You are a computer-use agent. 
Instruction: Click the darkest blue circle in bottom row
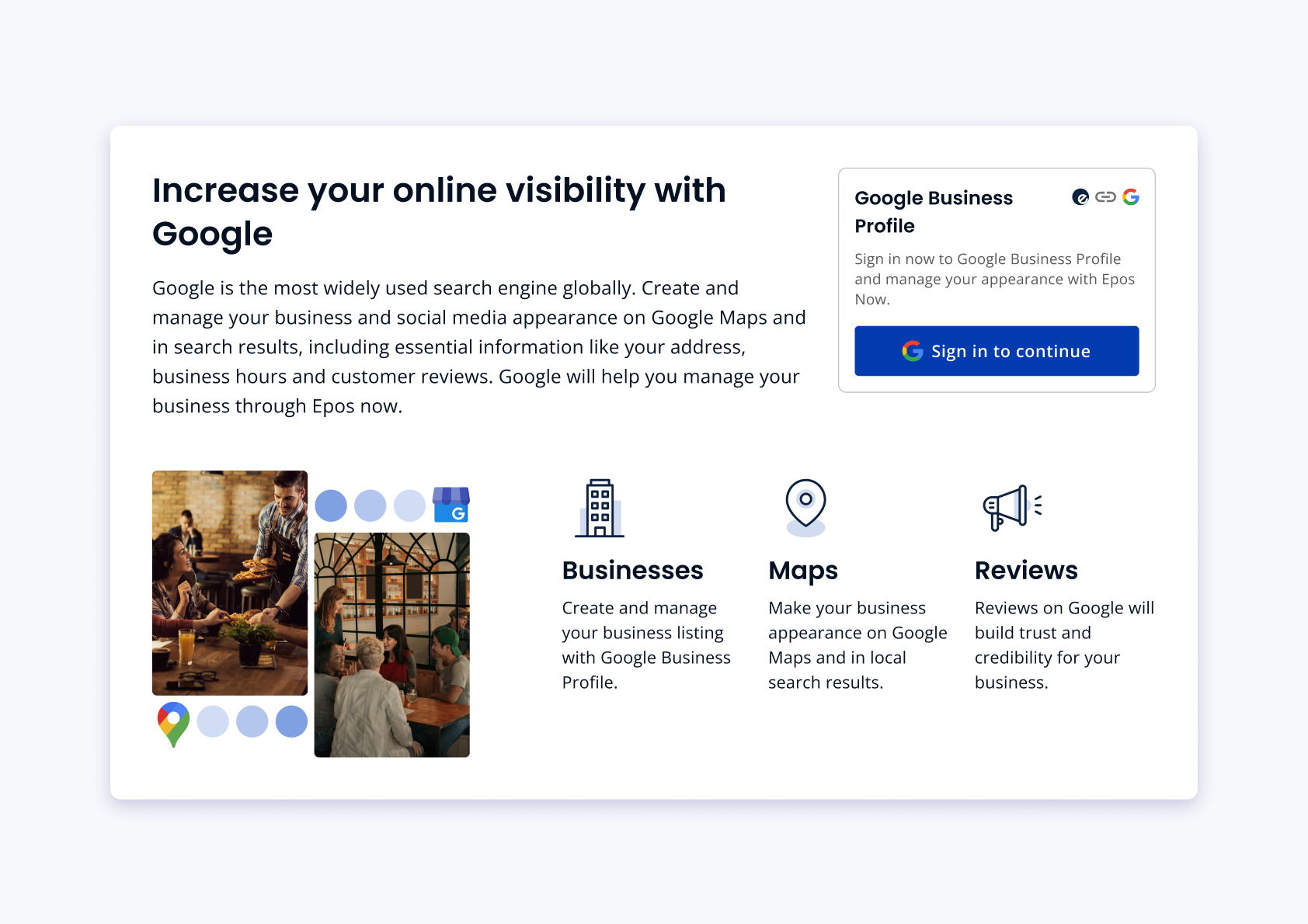pos(291,721)
